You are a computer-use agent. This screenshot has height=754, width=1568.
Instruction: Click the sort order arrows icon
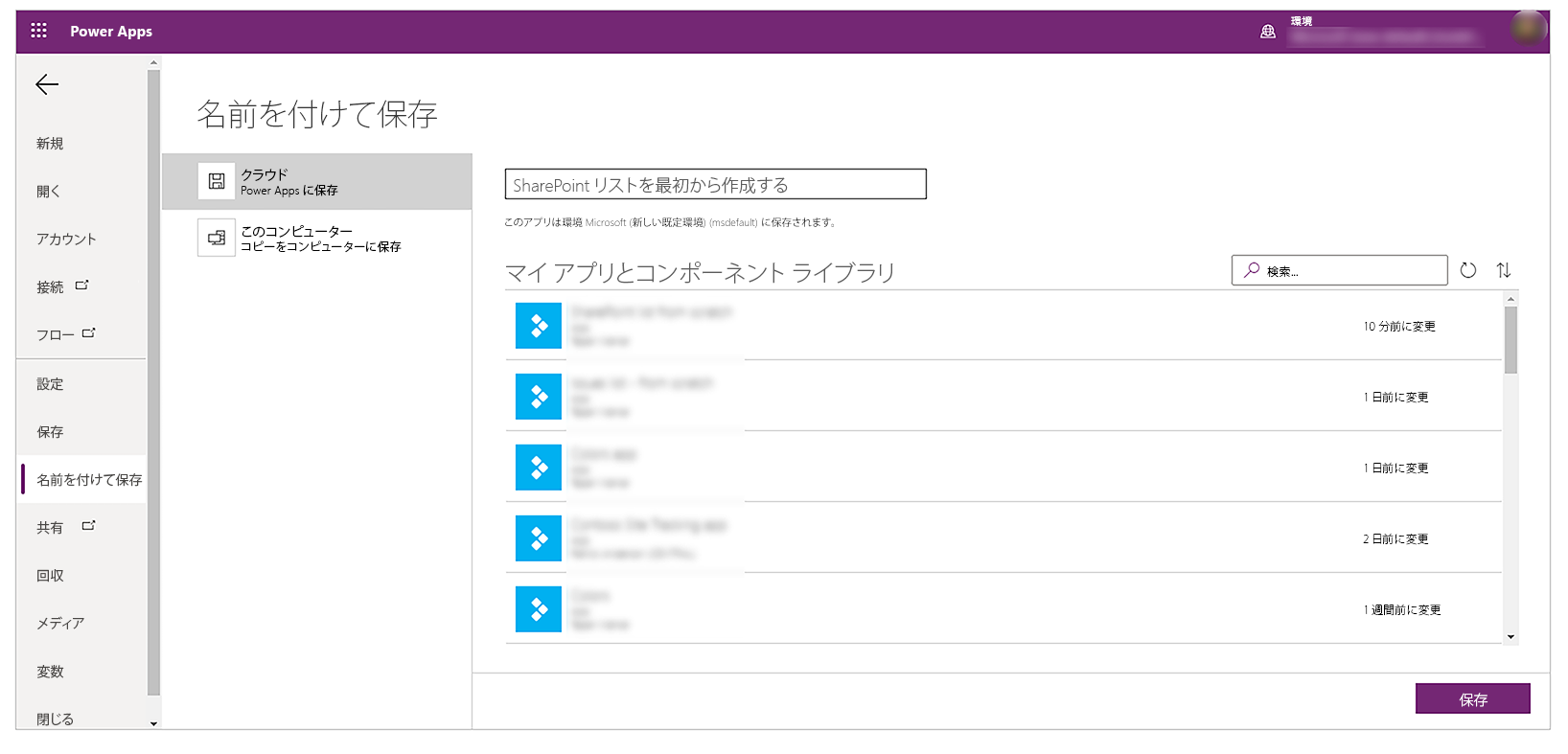(x=1504, y=270)
